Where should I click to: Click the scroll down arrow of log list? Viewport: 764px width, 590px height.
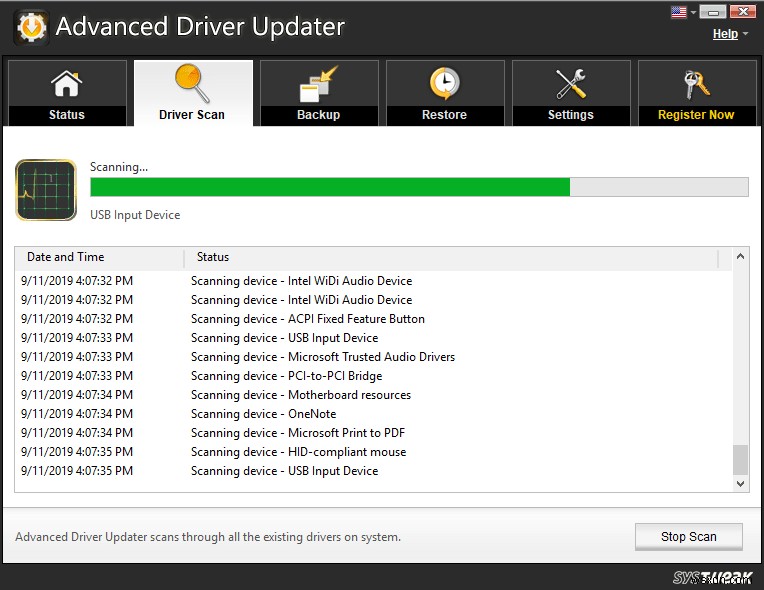pos(740,484)
